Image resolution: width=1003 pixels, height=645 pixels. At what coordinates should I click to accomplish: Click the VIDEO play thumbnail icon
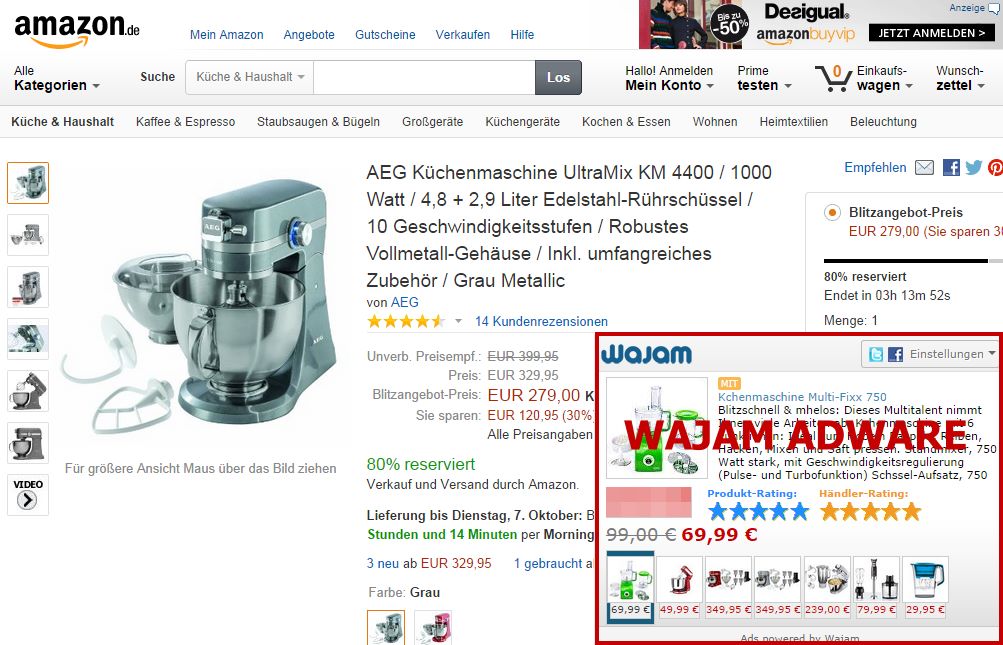pos(28,494)
